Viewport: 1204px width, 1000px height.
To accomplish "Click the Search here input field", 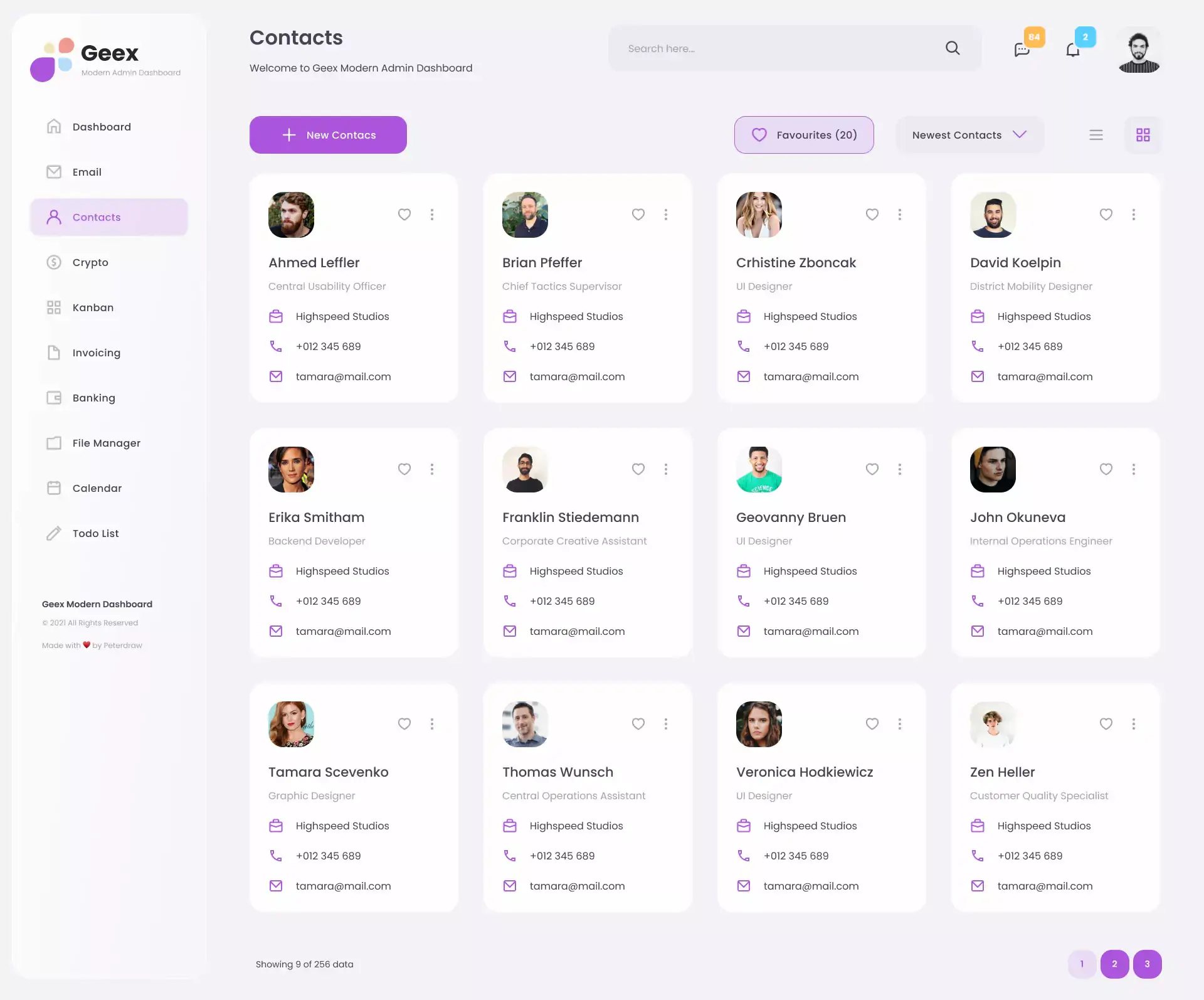I will click(x=795, y=48).
